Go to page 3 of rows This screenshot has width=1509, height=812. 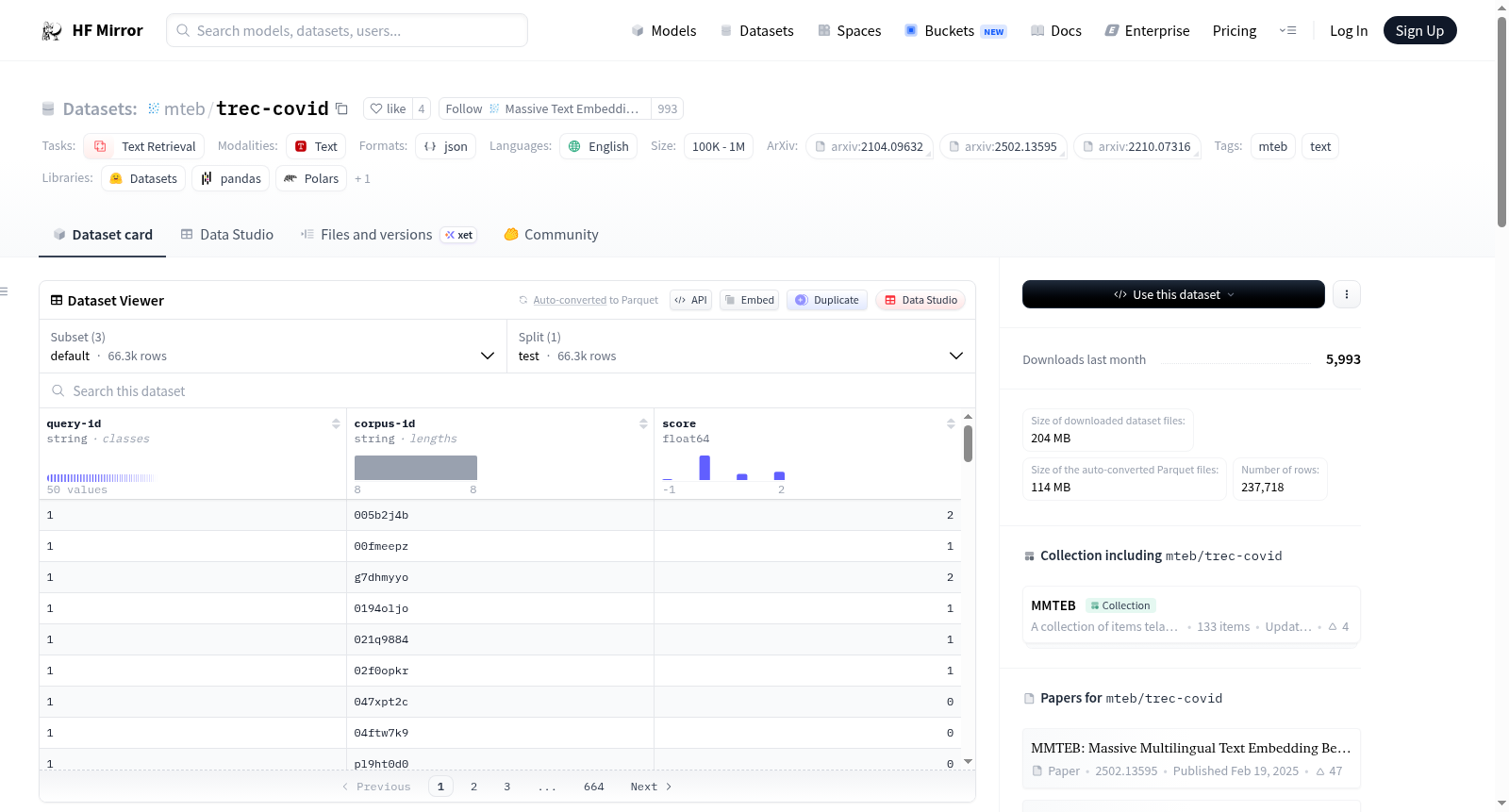[506, 787]
